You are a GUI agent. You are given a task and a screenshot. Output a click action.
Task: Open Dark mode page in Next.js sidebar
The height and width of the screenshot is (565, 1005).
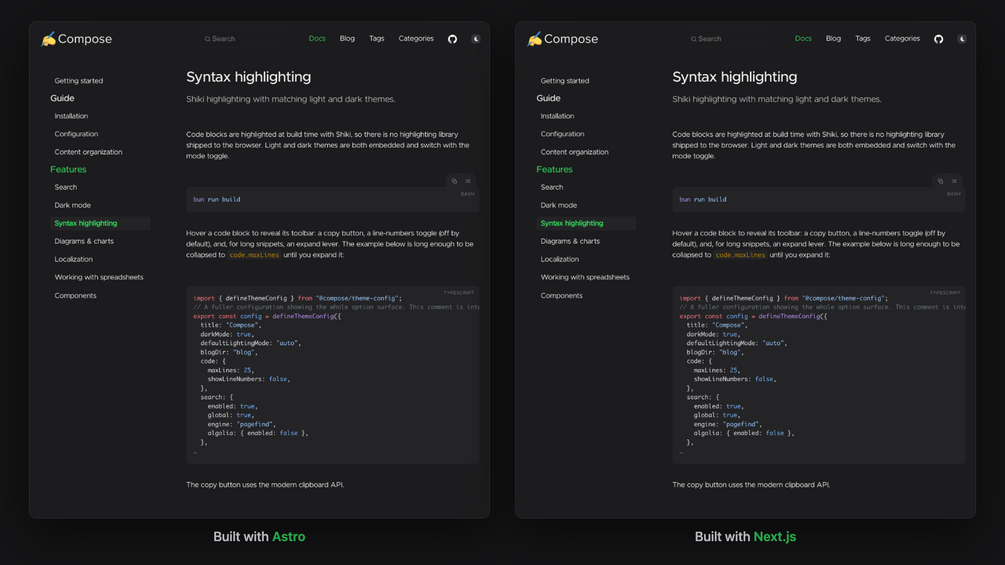pyautogui.click(x=558, y=205)
